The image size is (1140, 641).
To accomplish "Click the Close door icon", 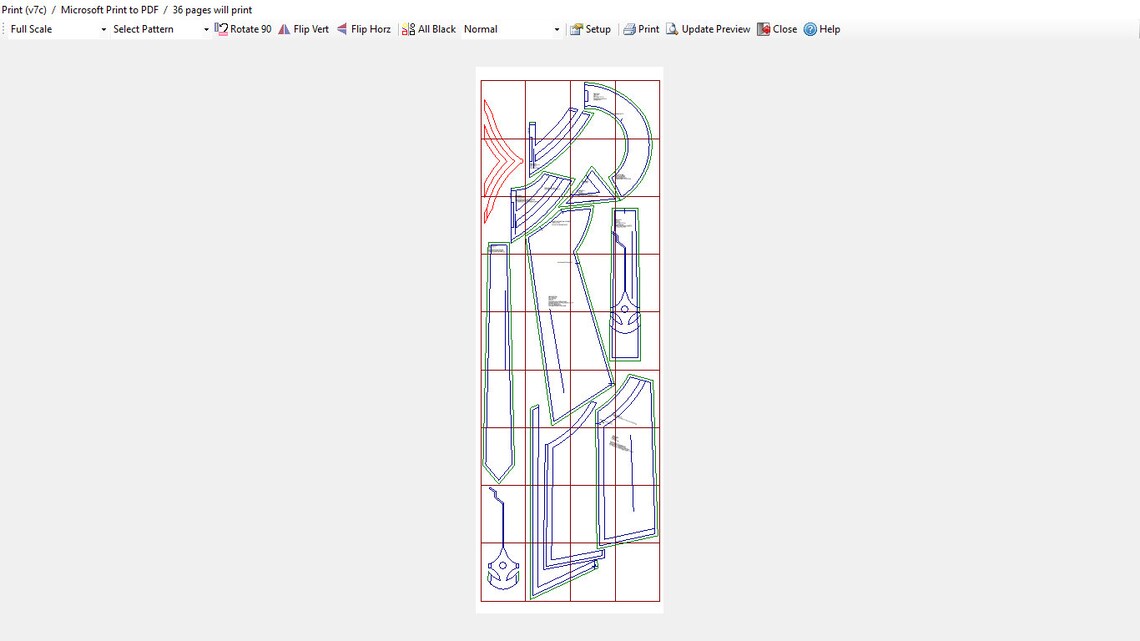I will pyautogui.click(x=763, y=29).
